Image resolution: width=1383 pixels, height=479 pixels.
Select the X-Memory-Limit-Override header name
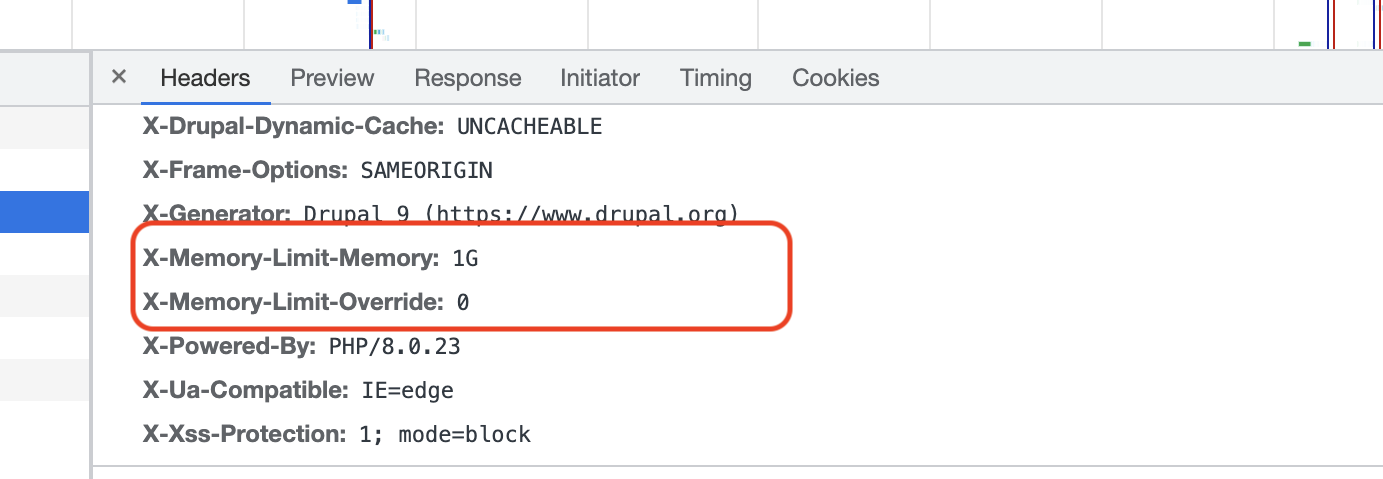point(292,302)
